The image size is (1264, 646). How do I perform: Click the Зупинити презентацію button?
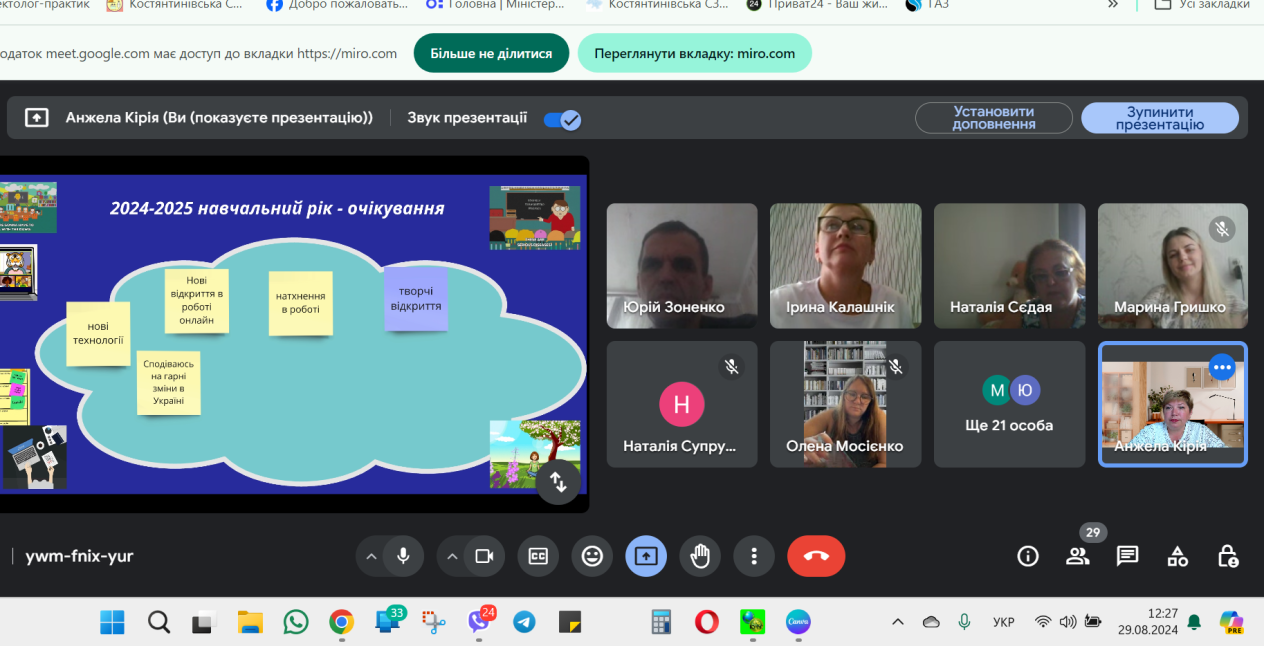(1159, 118)
